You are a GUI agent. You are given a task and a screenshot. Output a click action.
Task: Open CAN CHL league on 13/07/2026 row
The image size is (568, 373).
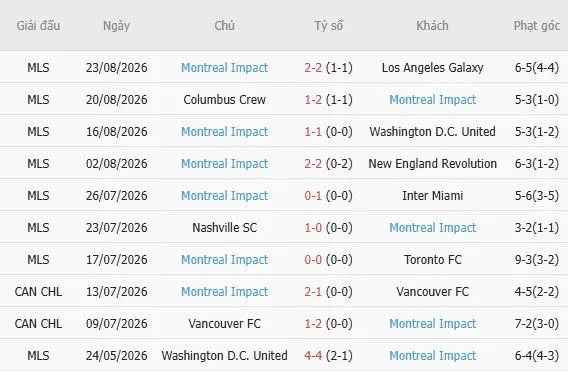(x=38, y=292)
